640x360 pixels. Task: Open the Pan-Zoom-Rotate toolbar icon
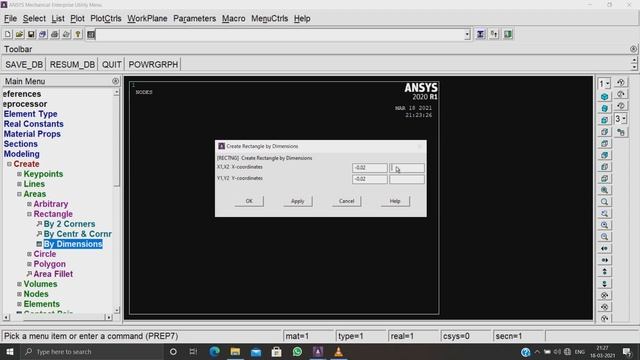pos(42,34)
